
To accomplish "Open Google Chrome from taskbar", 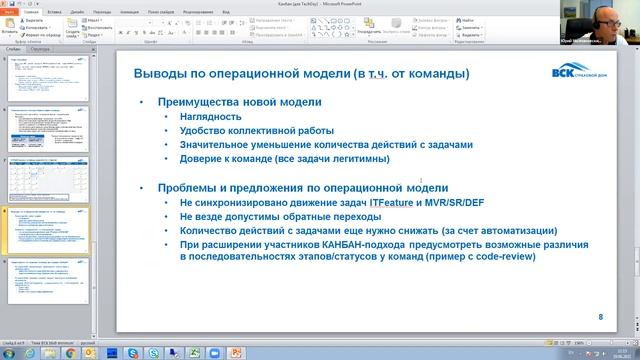I will pyautogui.click(x=70, y=353).
